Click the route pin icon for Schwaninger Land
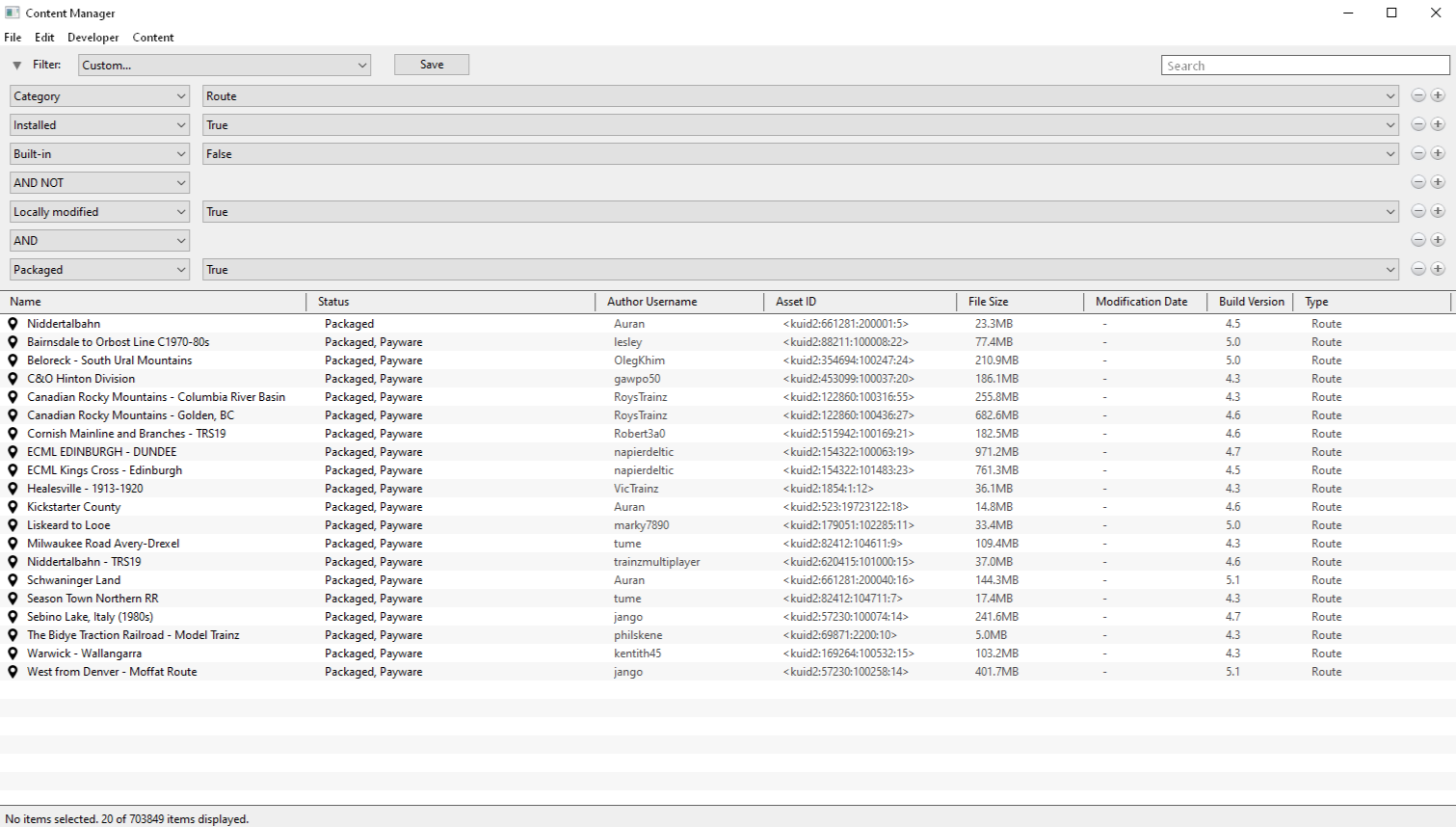 13,580
